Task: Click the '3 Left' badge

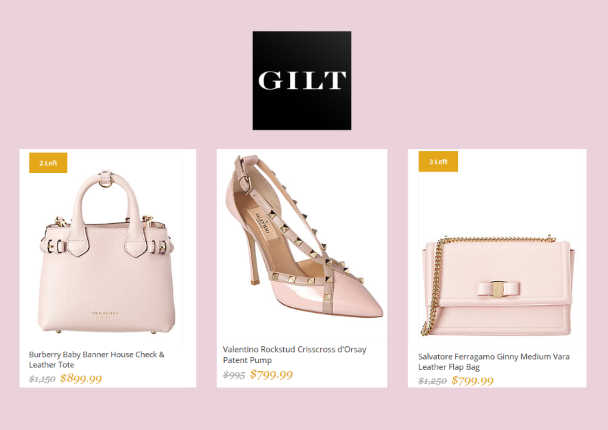Action: click(438, 161)
